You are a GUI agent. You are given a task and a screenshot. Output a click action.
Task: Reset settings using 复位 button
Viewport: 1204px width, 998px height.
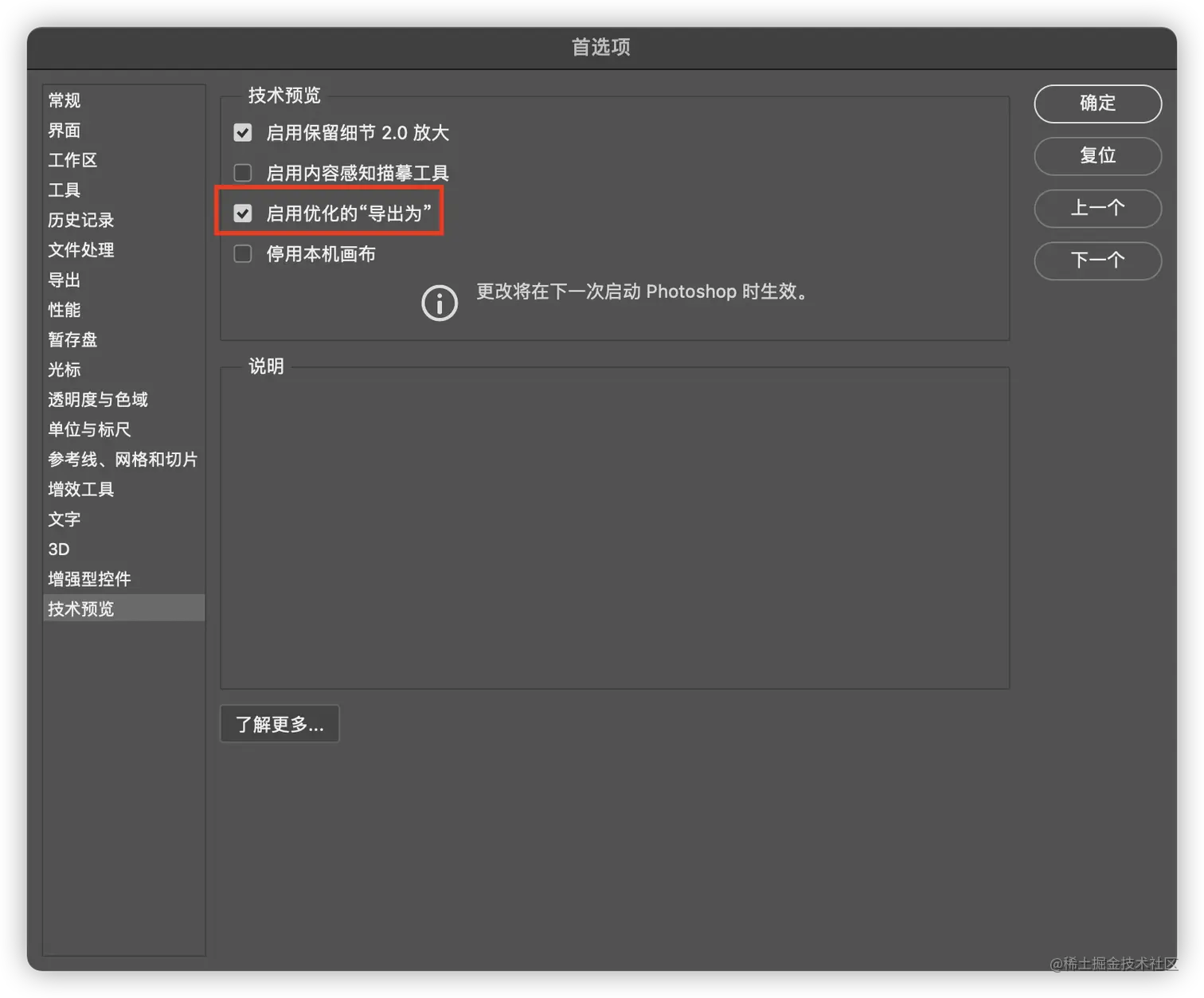point(1097,155)
